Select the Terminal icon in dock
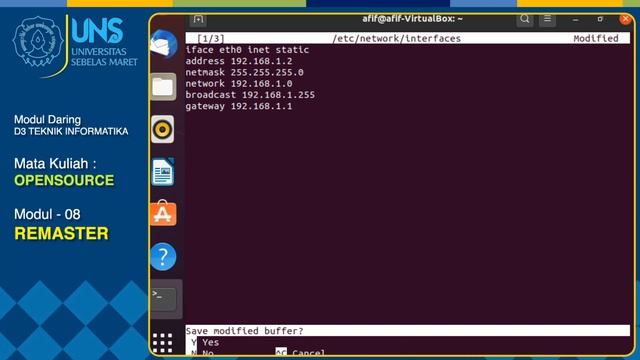 tap(163, 299)
